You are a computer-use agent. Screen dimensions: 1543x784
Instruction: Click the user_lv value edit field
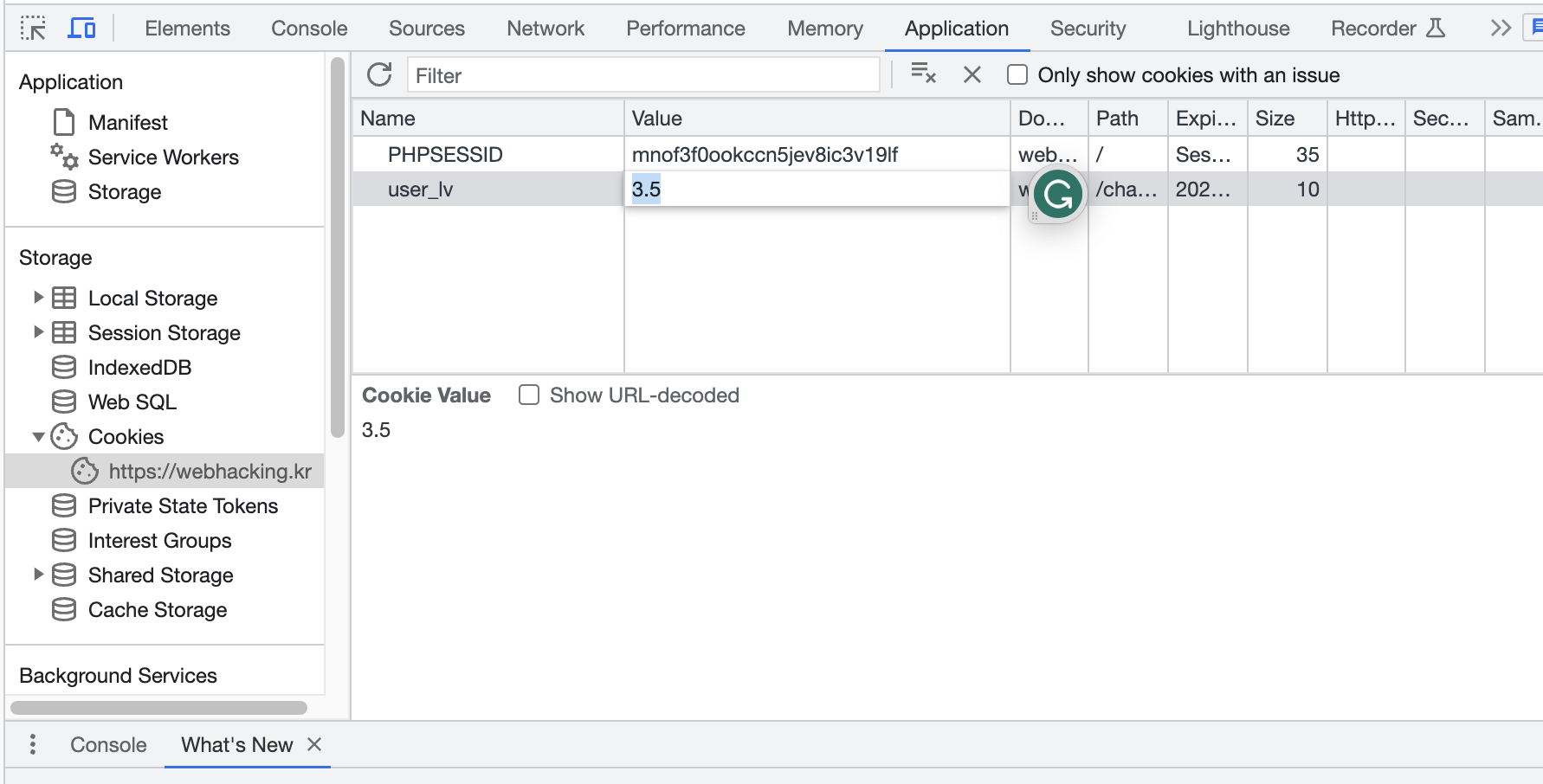pyautogui.click(x=817, y=189)
